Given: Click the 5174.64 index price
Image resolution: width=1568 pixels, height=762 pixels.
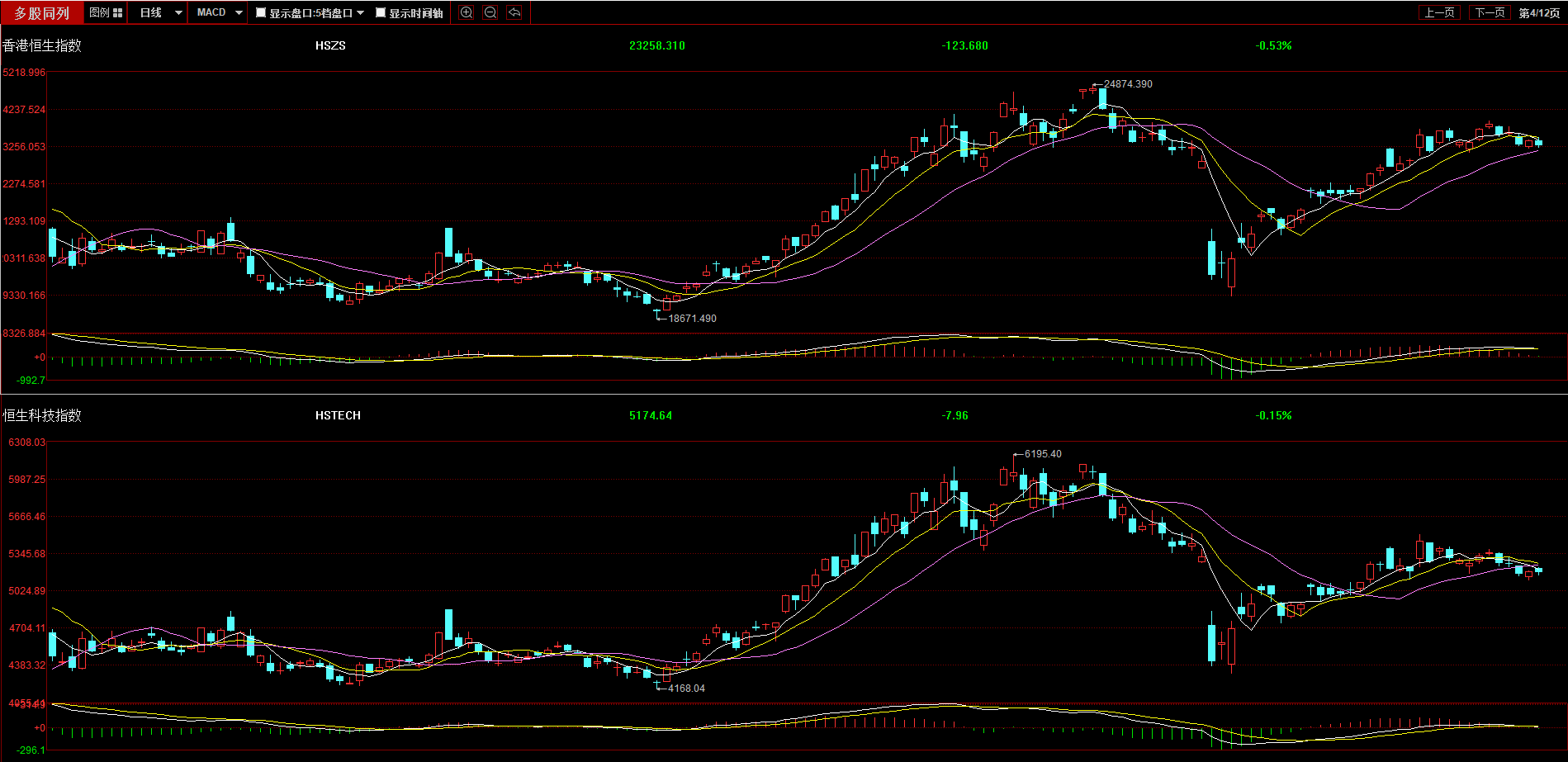Looking at the screenshot, I should (651, 415).
